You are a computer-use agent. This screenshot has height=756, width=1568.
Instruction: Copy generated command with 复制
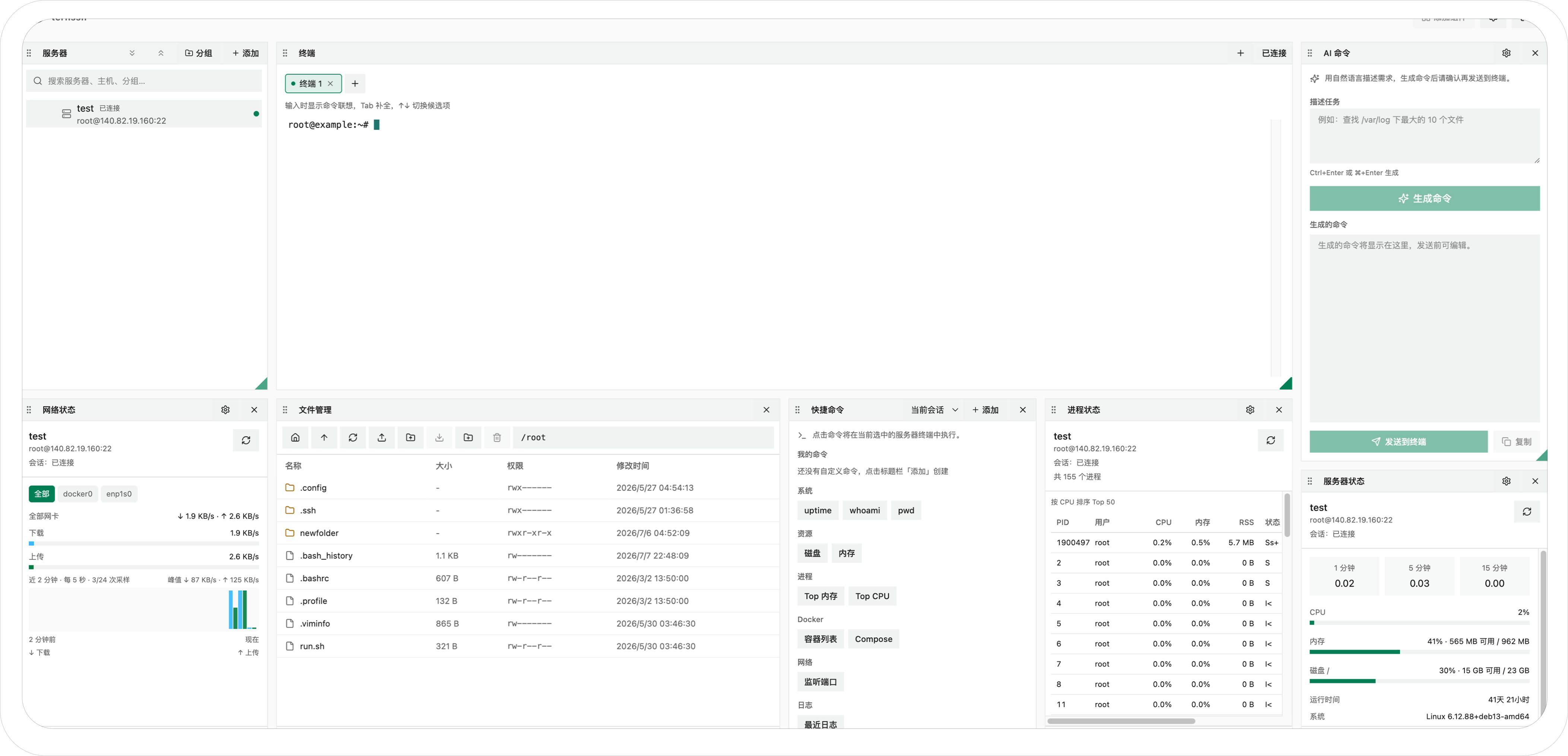tap(1516, 441)
